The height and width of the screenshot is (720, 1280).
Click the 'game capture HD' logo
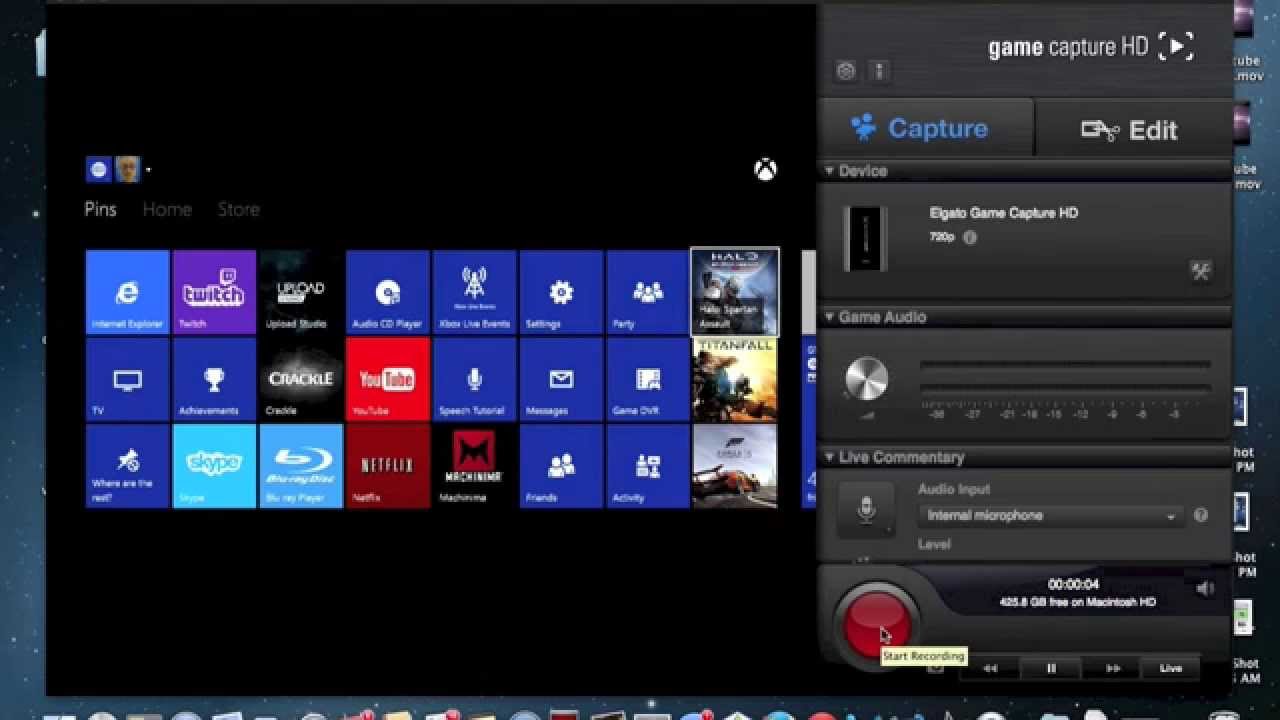(x=1091, y=46)
